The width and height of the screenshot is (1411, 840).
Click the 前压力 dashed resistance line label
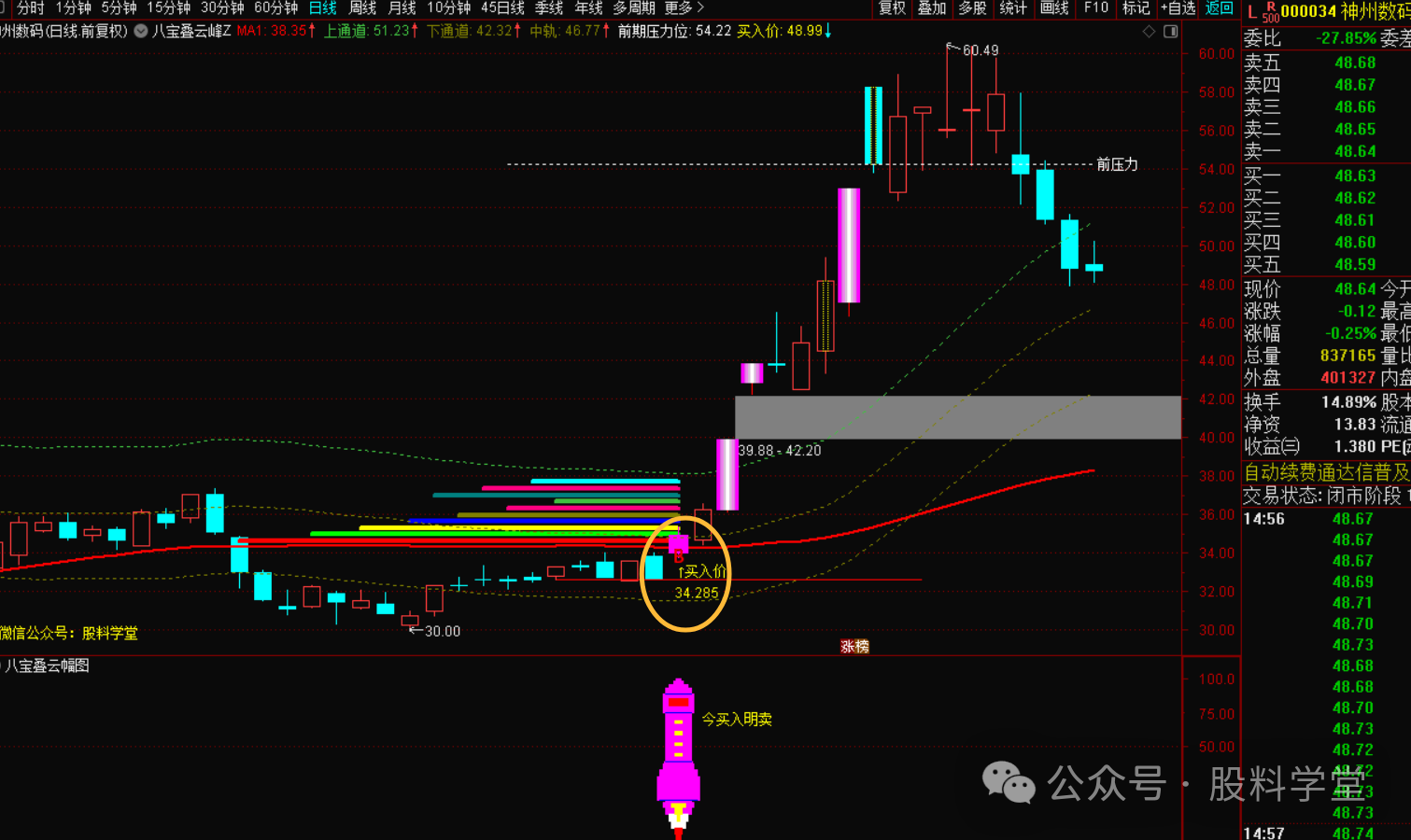pos(1117,164)
